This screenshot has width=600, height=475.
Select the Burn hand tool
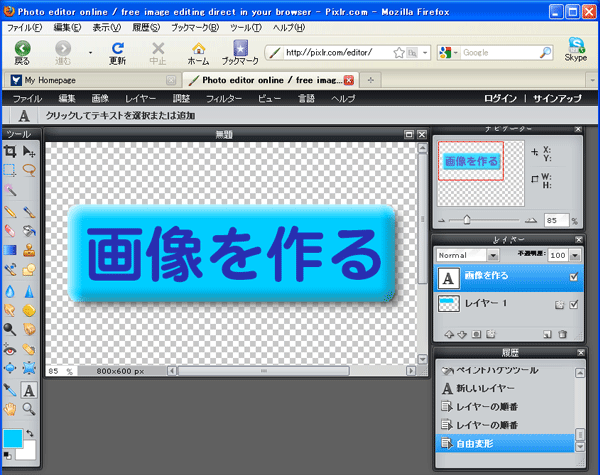click(29, 329)
